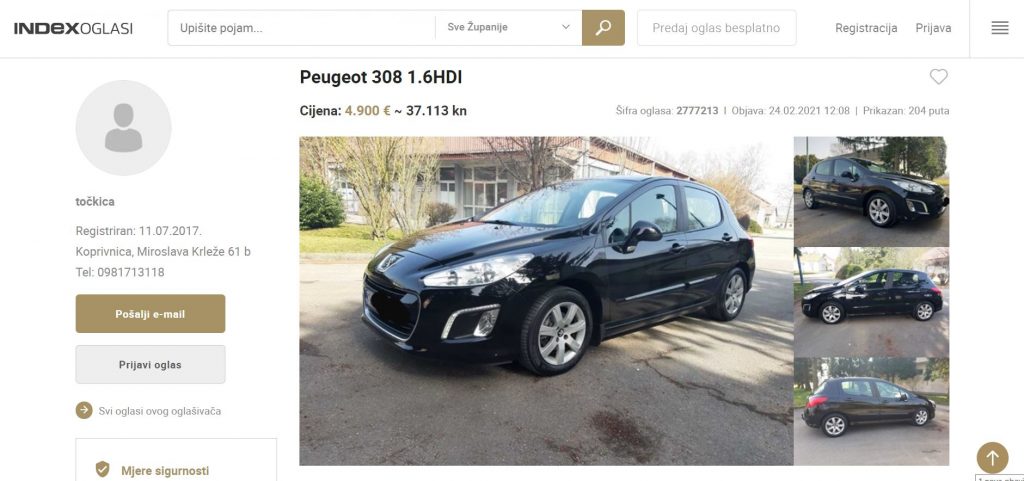Add listing to favorites with heart icon
The image size is (1024, 481).
tap(938, 77)
